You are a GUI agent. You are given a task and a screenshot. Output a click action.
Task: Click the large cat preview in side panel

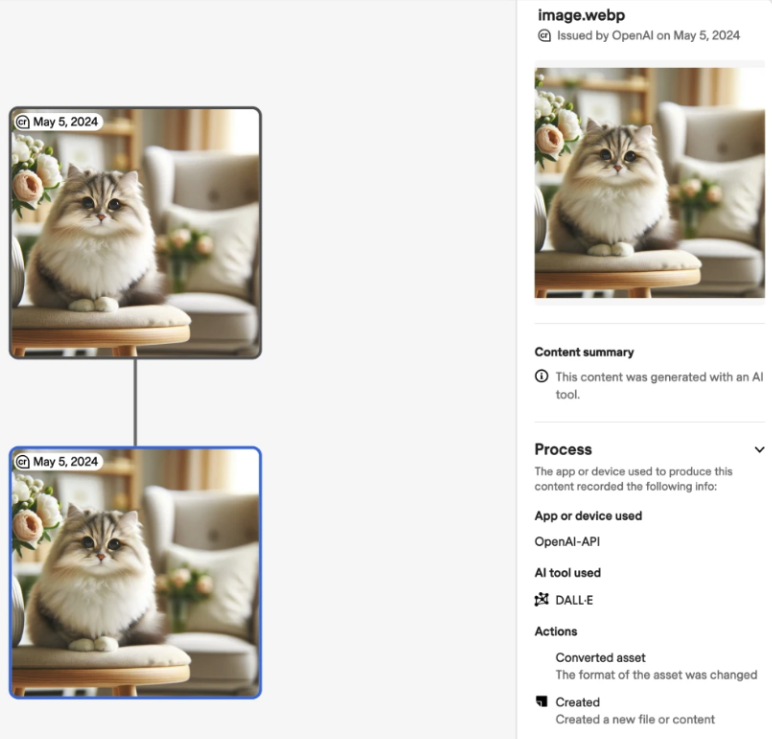click(x=650, y=183)
